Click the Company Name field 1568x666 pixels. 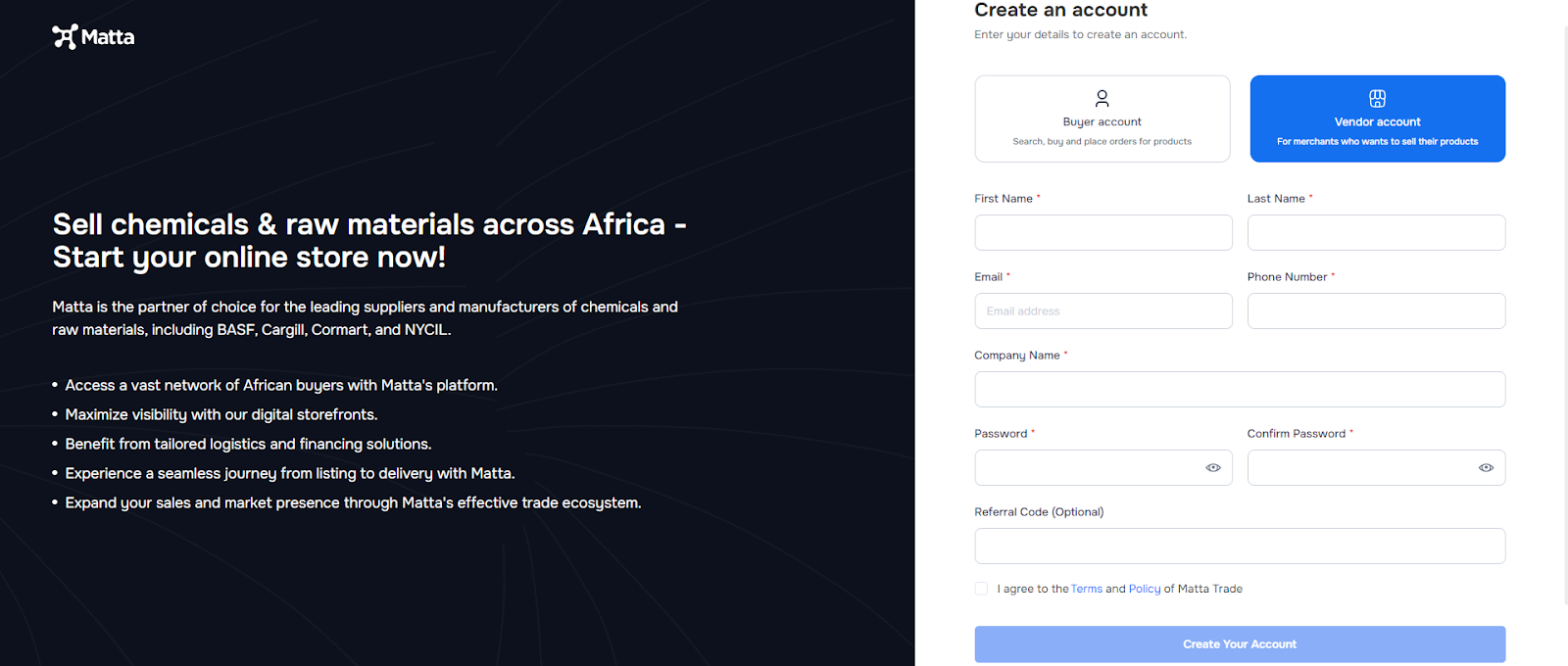(1240, 389)
